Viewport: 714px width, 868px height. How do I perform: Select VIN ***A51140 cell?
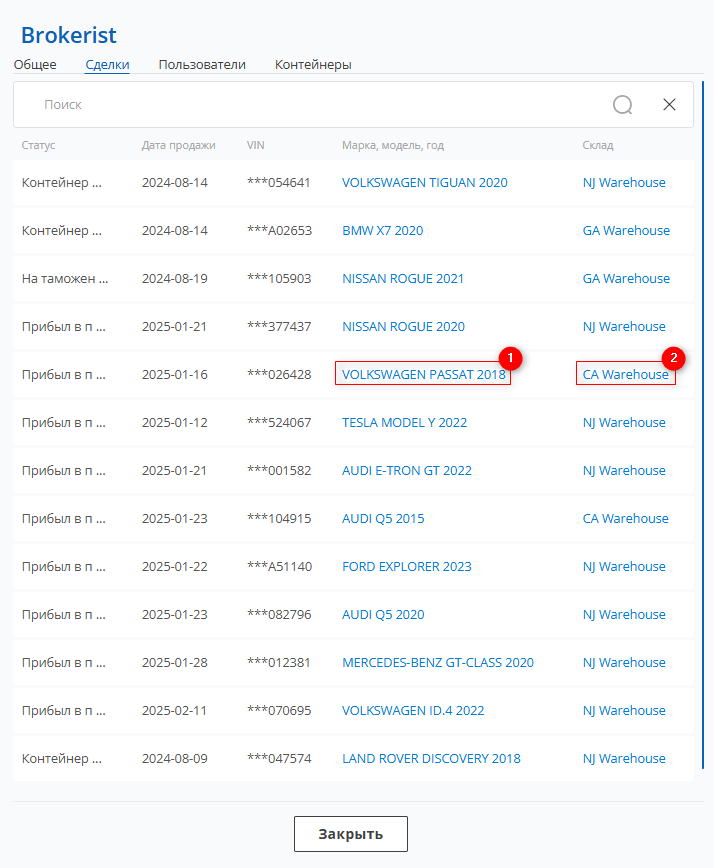pyautogui.click(x=280, y=567)
